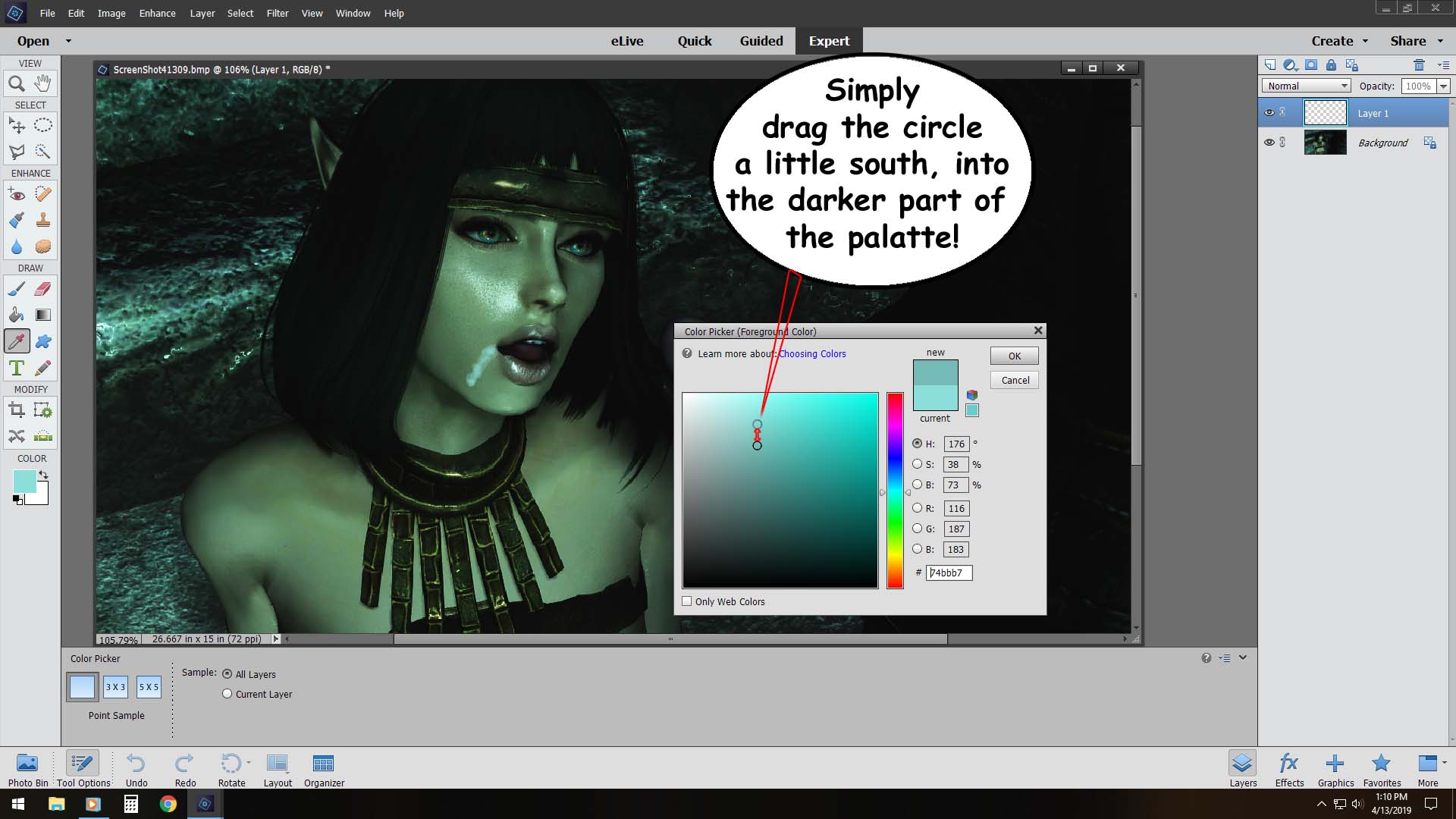Expand the Share dropdown
Screen dimensions: 1456x819
pyautogui.click(x=1441, y=41)
